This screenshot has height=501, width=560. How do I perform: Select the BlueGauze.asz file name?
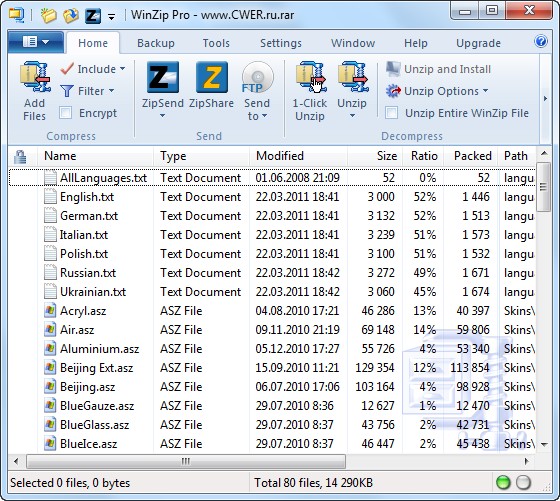coord(97,406)
